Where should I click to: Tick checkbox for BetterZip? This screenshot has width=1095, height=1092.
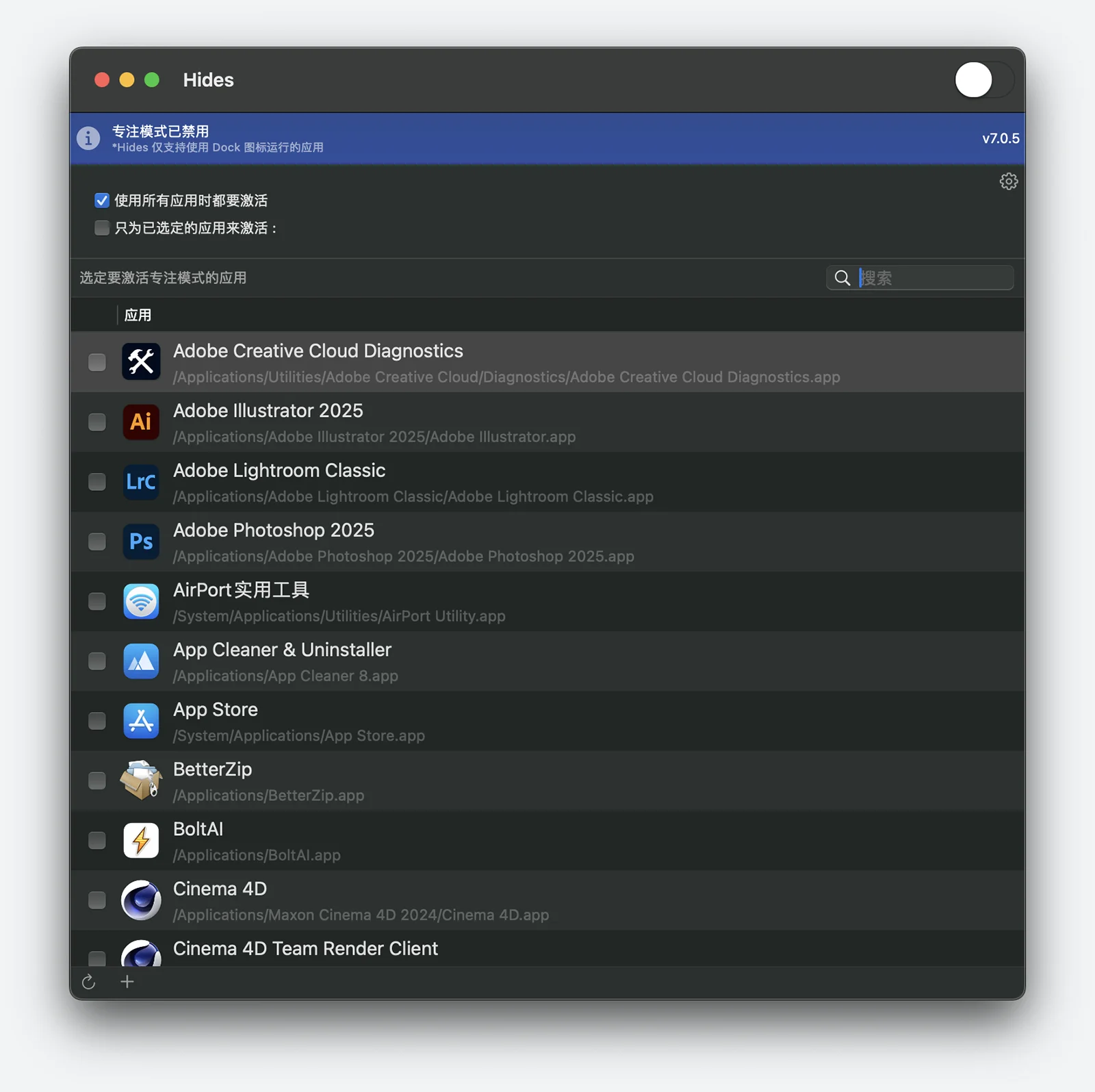tap(97, 780)
